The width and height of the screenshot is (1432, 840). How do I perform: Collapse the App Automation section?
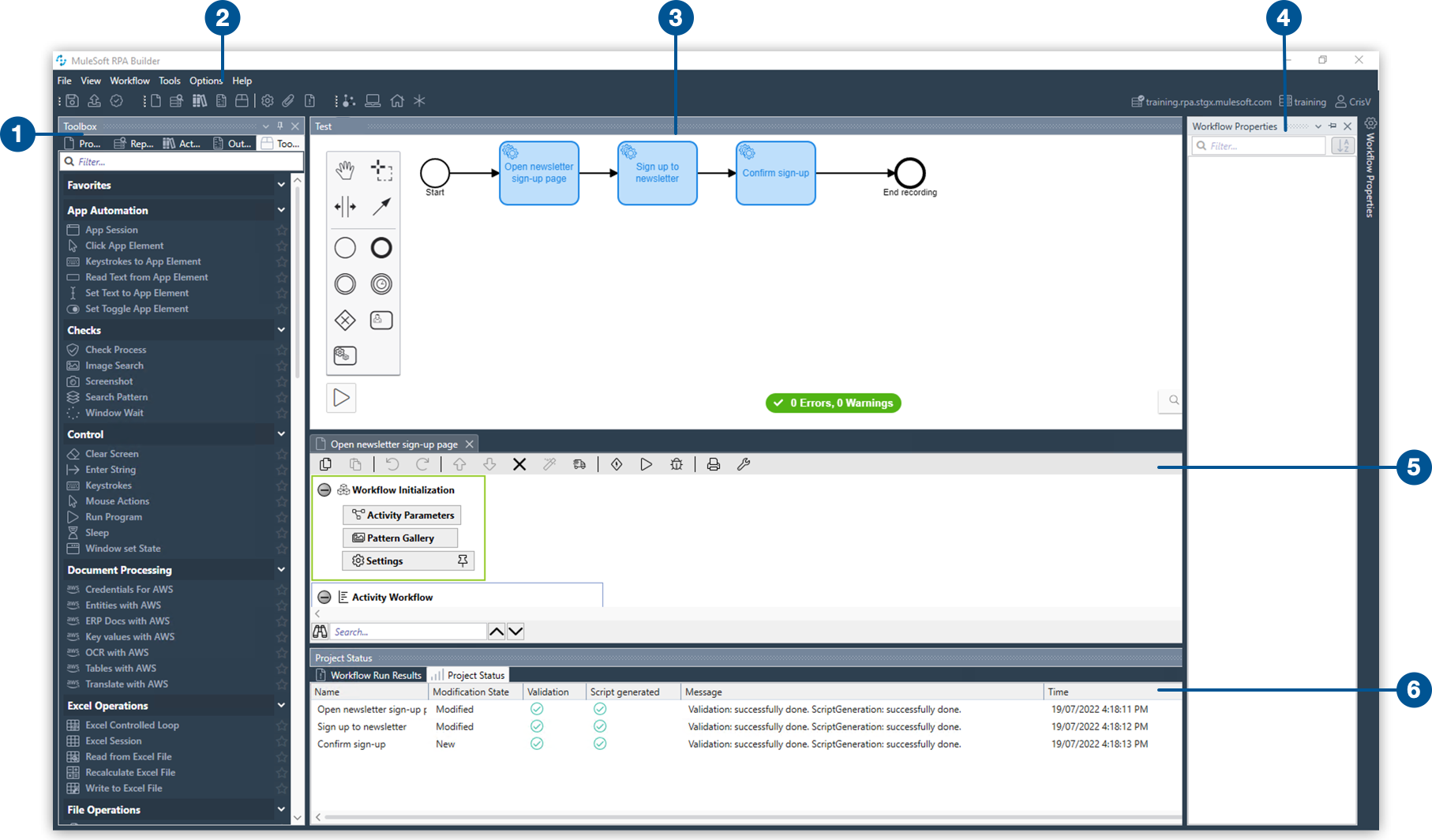tap(281, 210)
